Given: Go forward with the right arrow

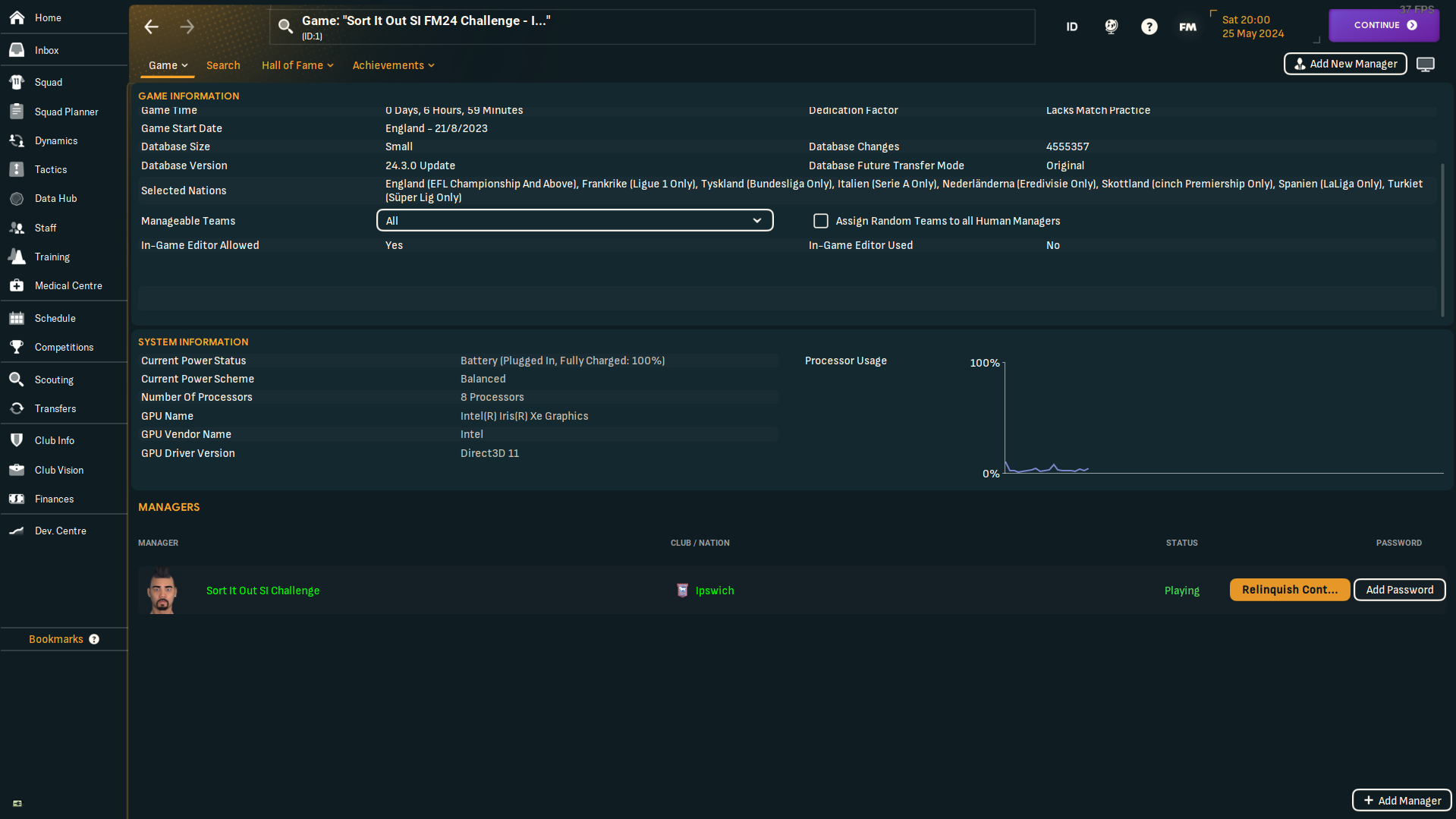Looking at the screenshot, I should tap(187, 27).
